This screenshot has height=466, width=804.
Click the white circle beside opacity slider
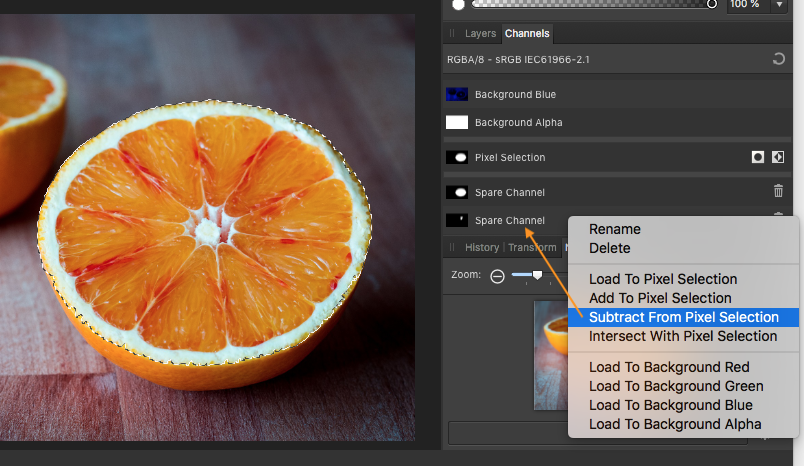tap(458, 5)
